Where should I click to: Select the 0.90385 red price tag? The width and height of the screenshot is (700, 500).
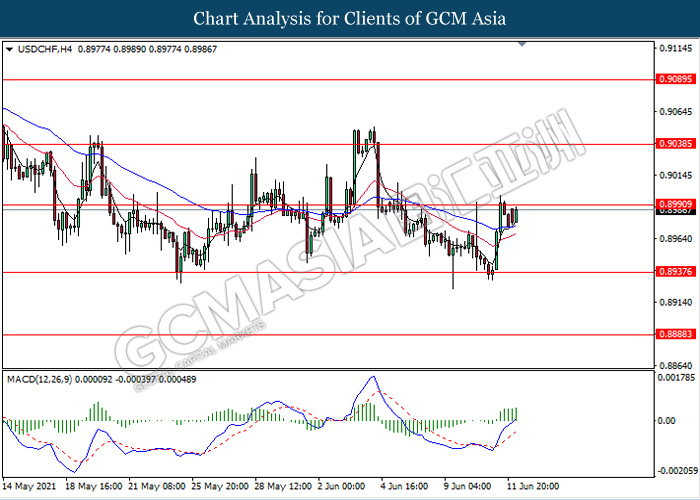[674, 144]
